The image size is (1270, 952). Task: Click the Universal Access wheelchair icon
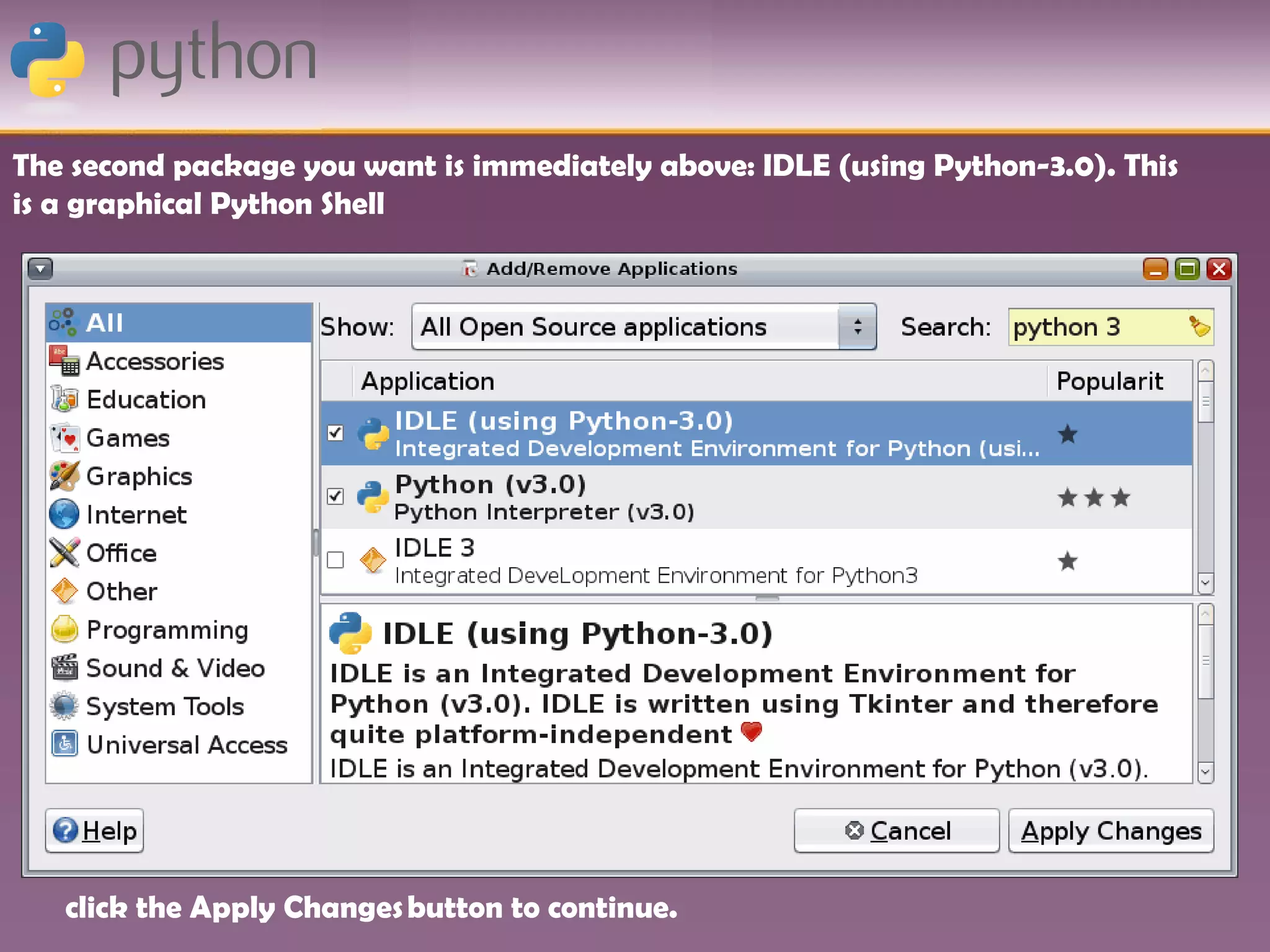pyautogui.click(x=64, y=744)
